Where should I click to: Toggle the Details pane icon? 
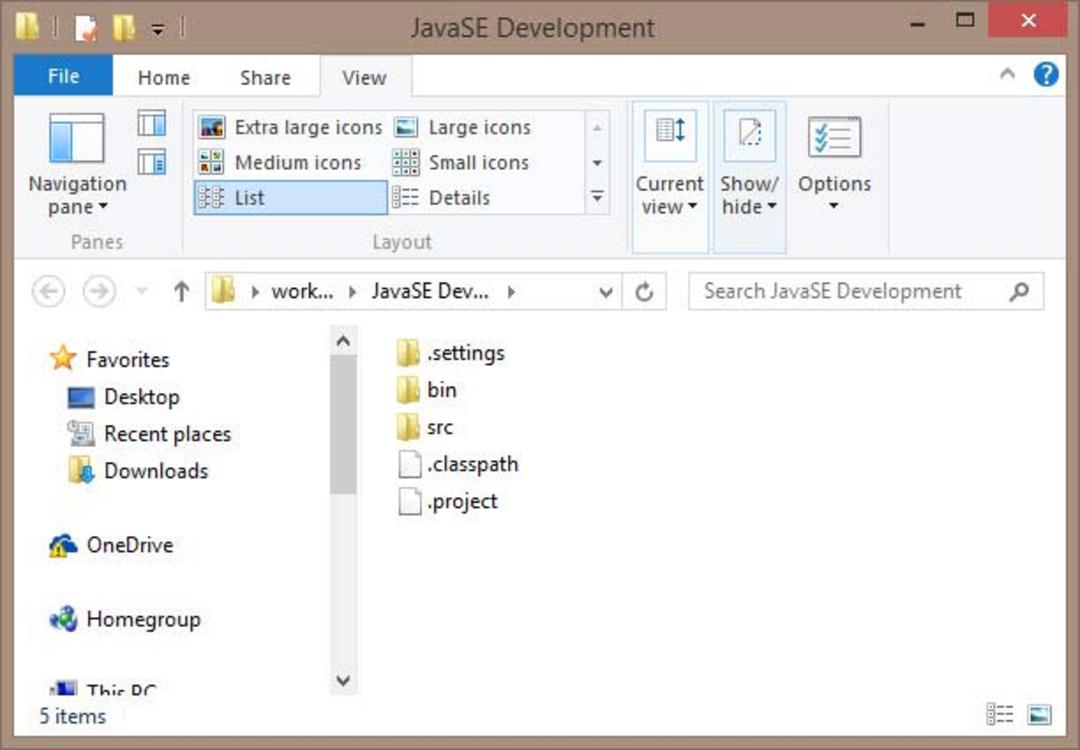152,163
